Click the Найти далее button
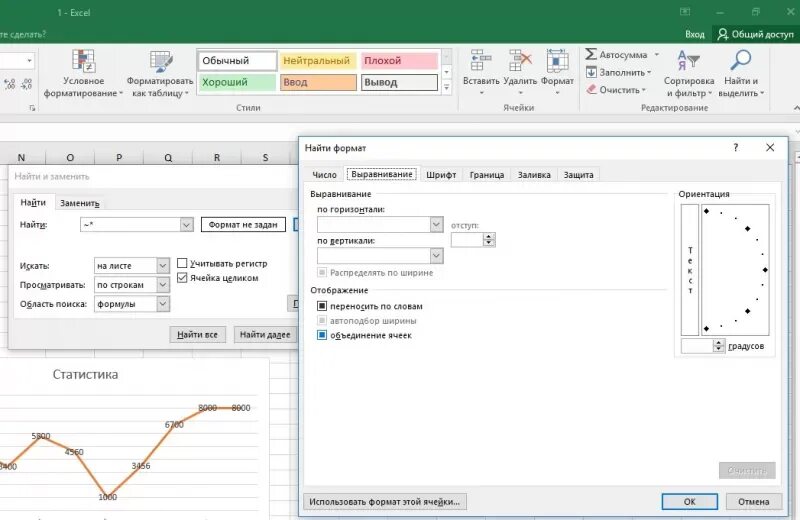 pyautogui.click(x=265, y=335)
